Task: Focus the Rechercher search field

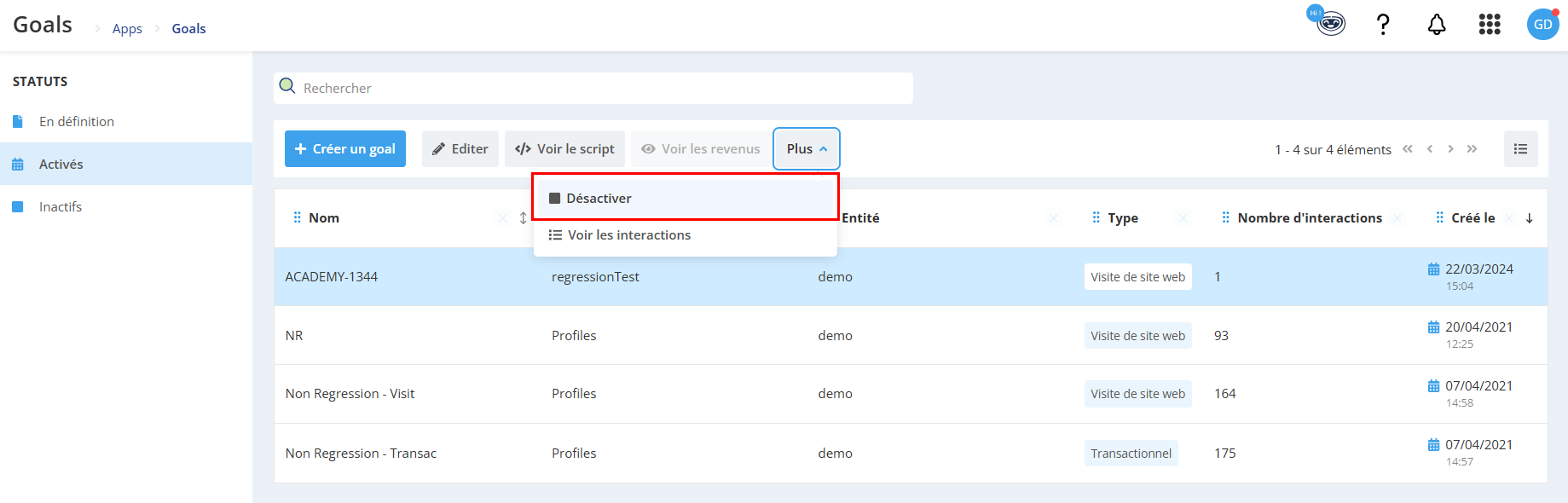Action: click(x=593, y=88)
